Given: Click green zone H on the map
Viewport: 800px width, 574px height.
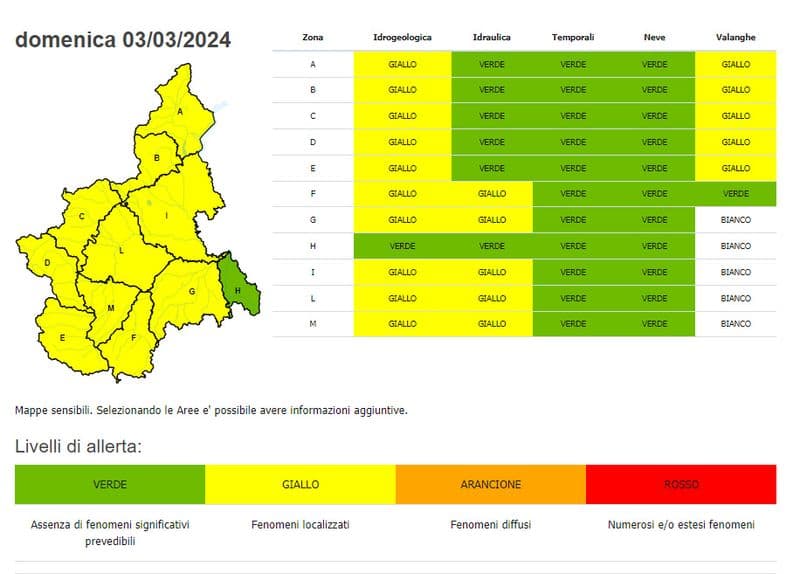Looking at the screenshot, I should coord(237,290).
